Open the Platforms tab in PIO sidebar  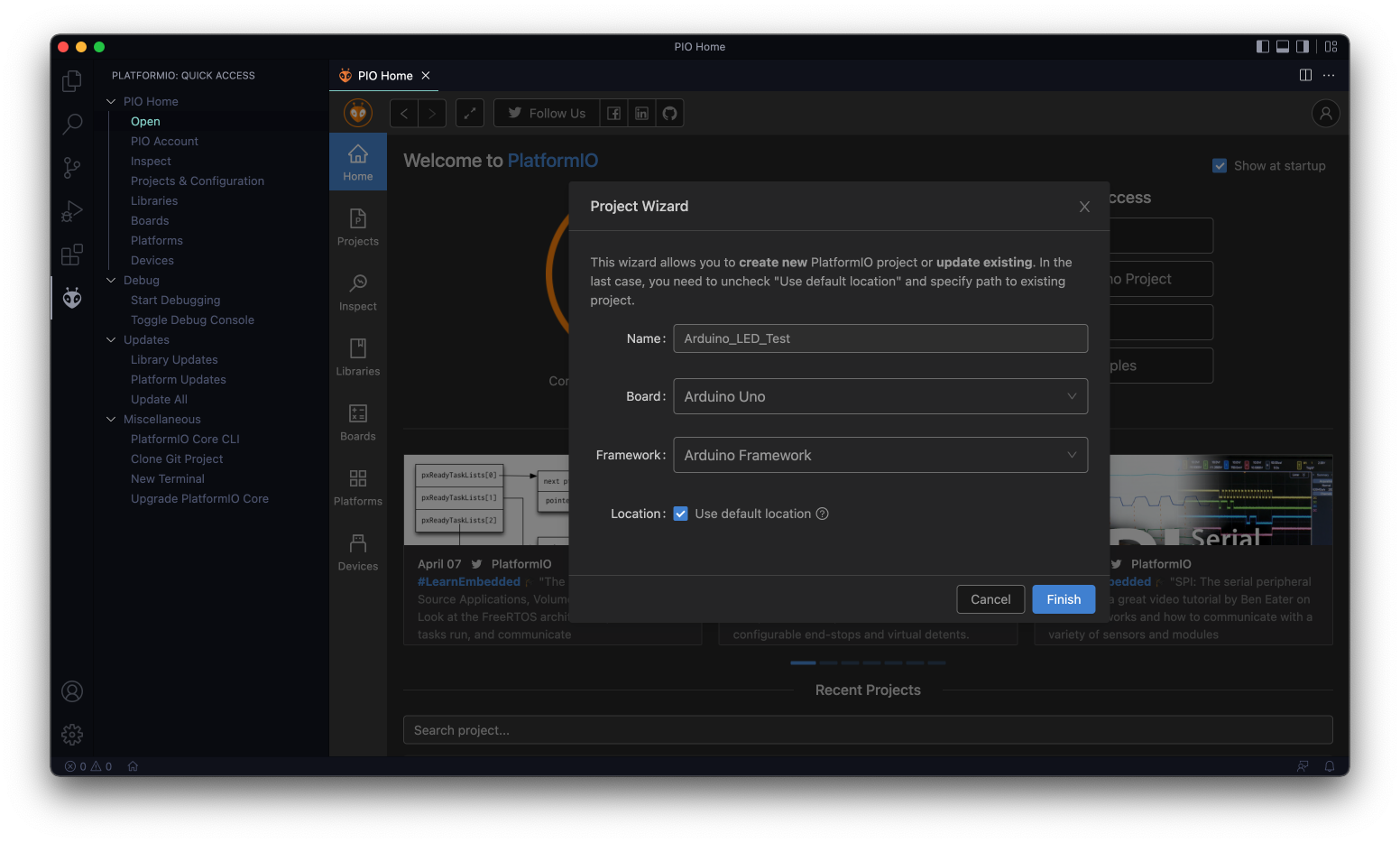(x=358, y=487)
